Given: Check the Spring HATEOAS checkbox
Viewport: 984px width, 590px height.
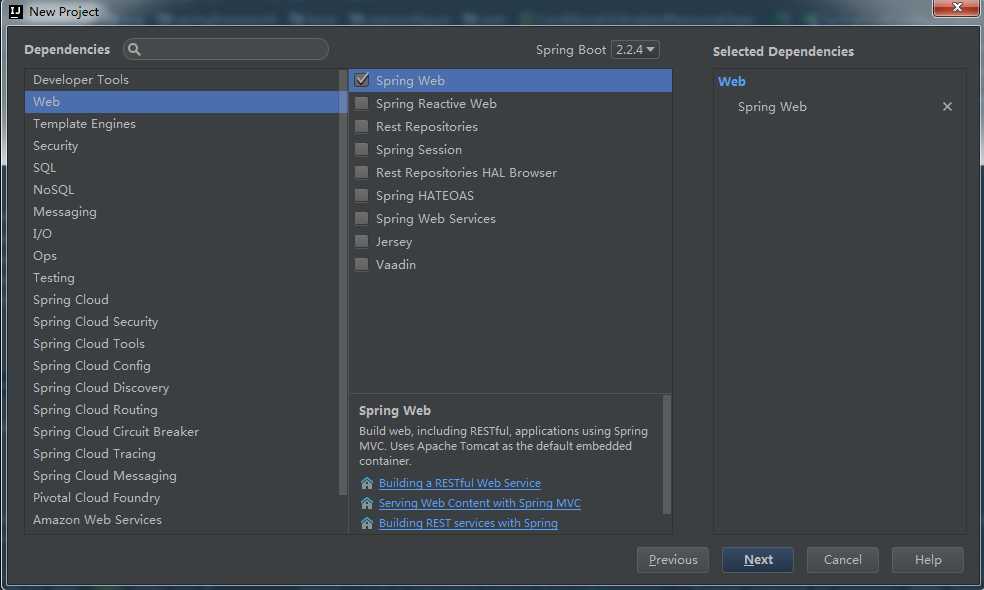Looking at the screenshot, I should [x=361, y=195].
